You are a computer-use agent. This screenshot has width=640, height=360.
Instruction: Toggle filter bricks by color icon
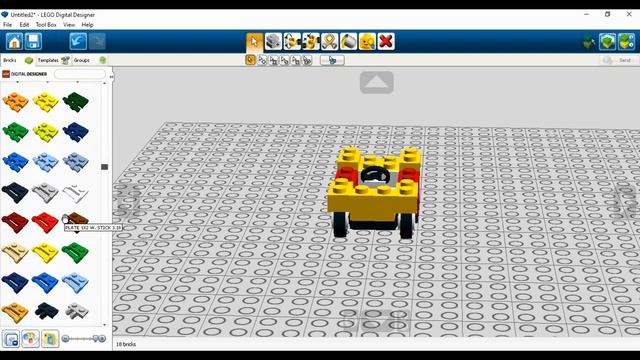31,339
